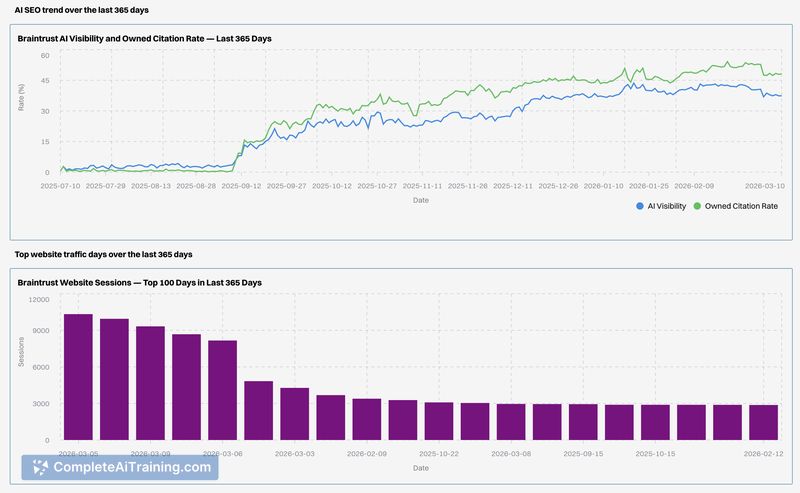
Task: Click the last bar for 2026-02-12
Action: pos(763,422)
